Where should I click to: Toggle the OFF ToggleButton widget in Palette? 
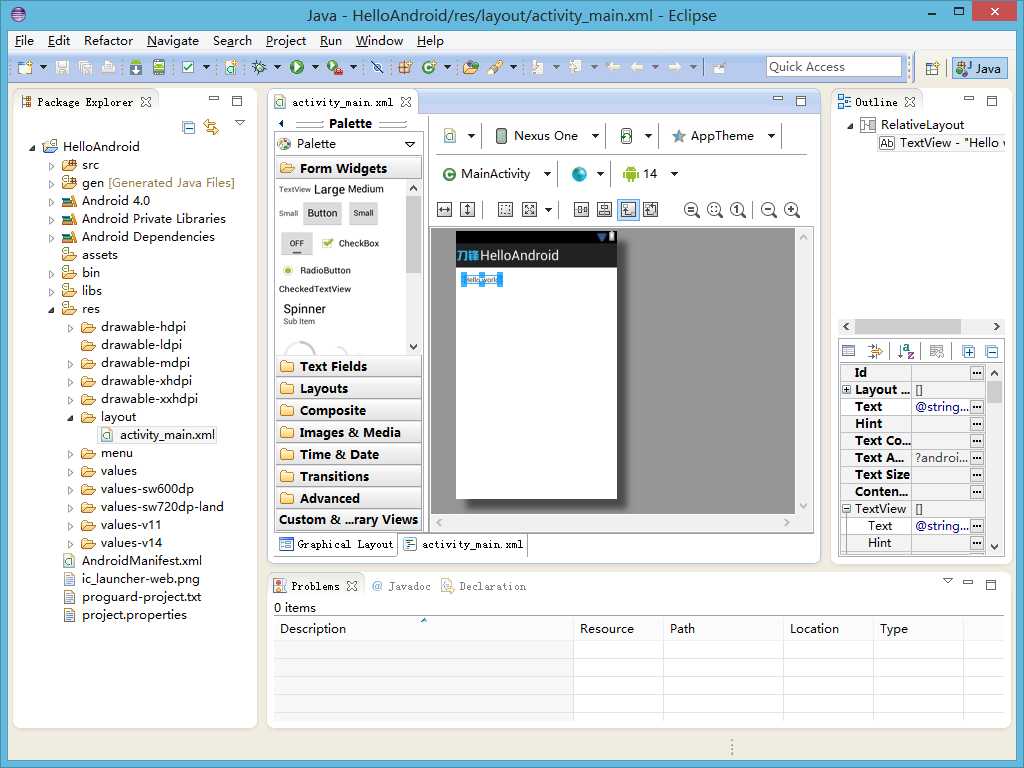296,244
